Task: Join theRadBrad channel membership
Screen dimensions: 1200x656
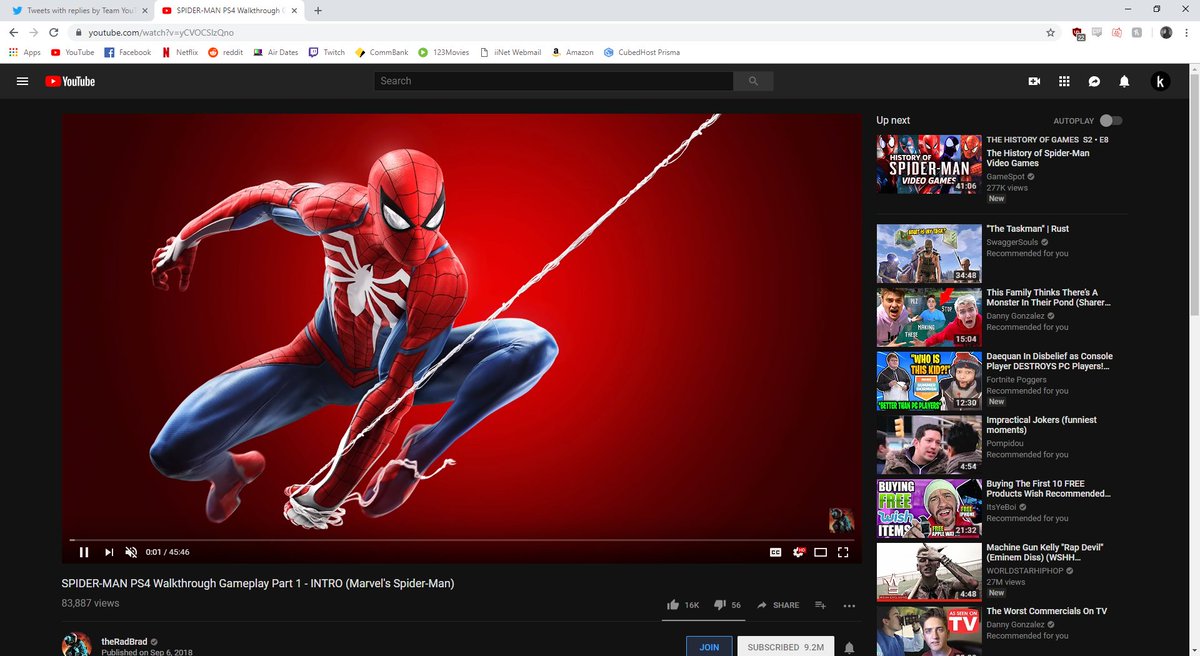Action: pos(709,646)
